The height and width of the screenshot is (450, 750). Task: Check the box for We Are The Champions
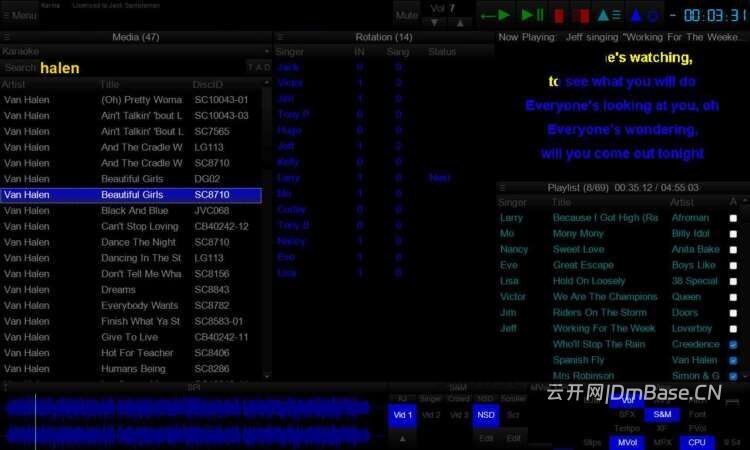[x=733, y=297]
